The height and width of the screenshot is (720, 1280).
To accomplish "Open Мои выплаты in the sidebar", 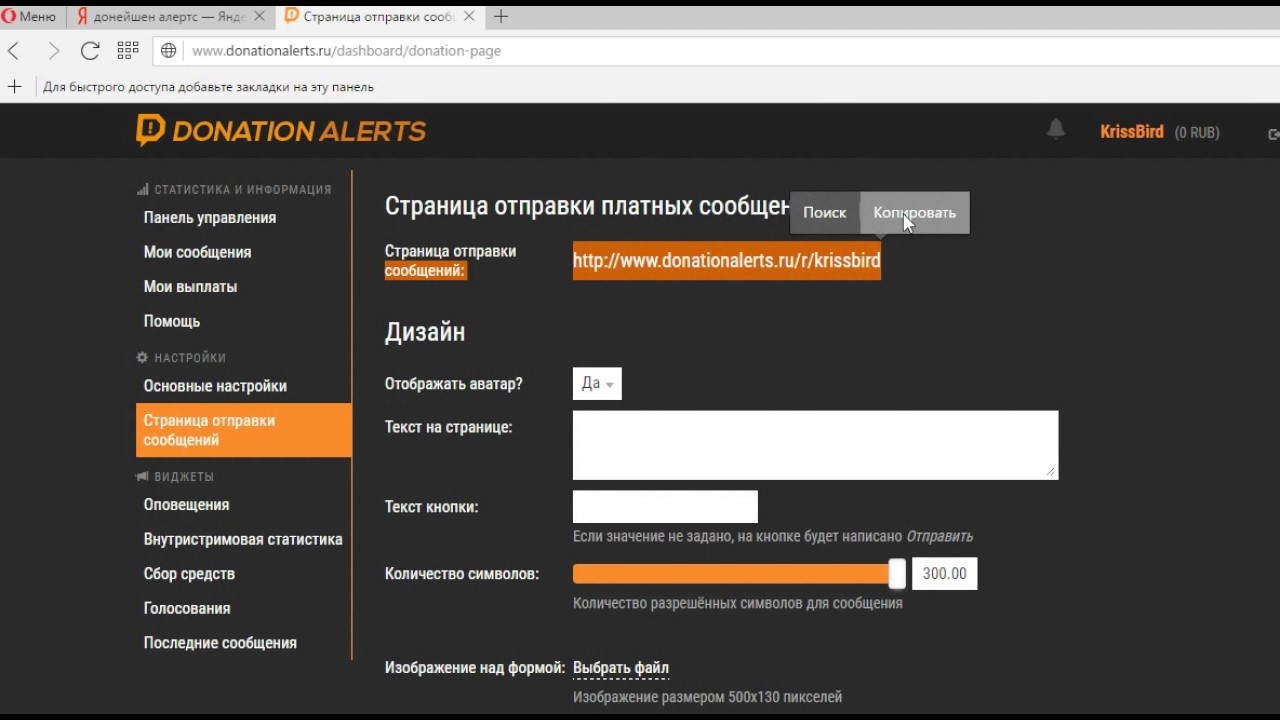I will (x=190, y=287).
